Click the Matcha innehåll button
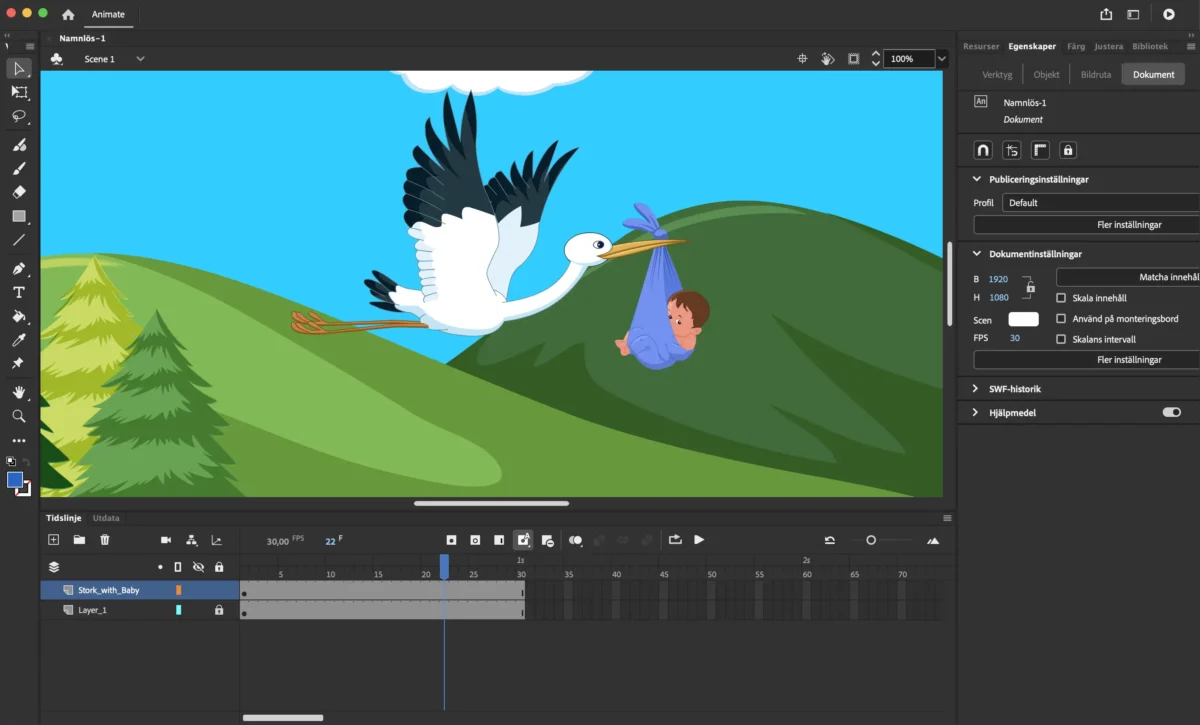The image size is (1200, 725). 1128,277
